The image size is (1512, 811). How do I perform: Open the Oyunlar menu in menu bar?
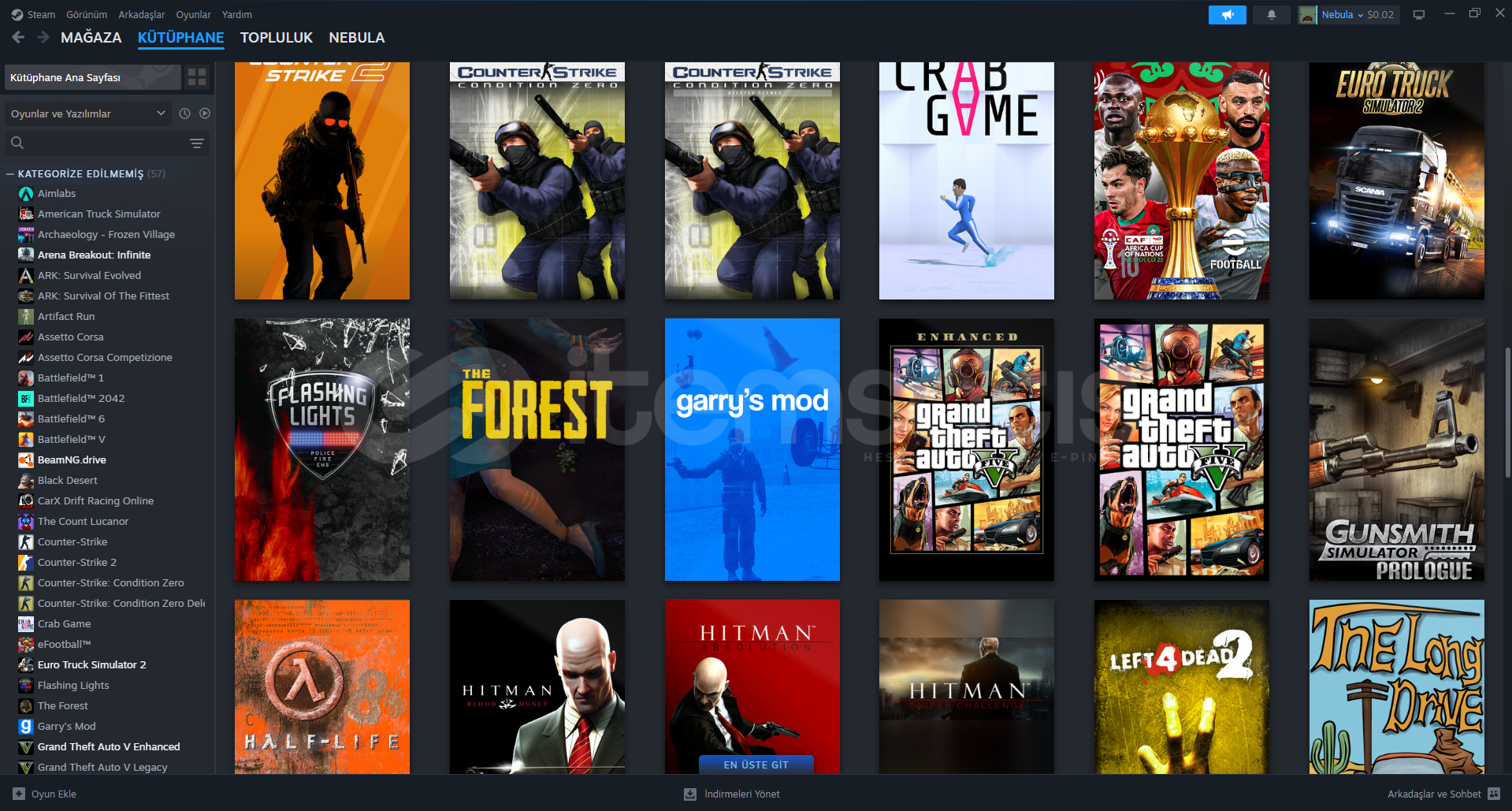click(193, 14)
